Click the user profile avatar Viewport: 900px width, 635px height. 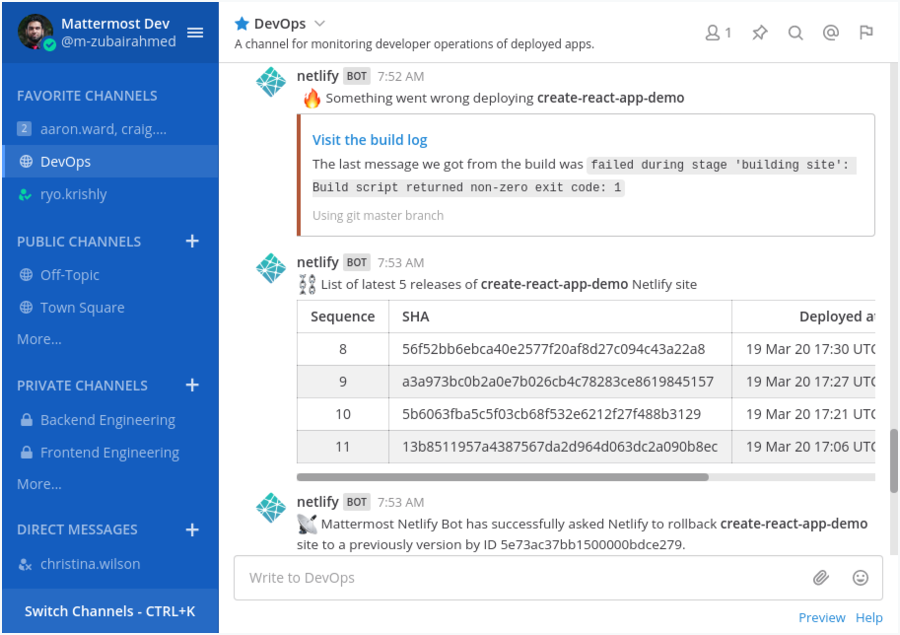click(x=36, y=32)
